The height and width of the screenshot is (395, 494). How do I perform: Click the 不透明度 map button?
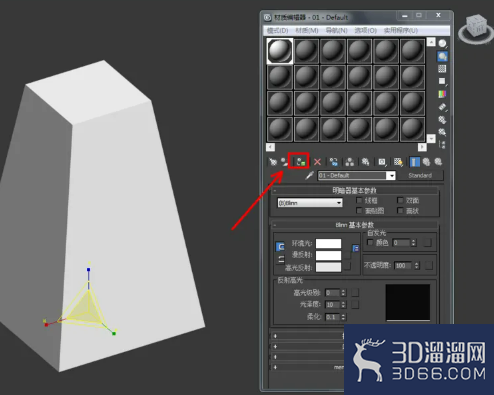(429, 265)
